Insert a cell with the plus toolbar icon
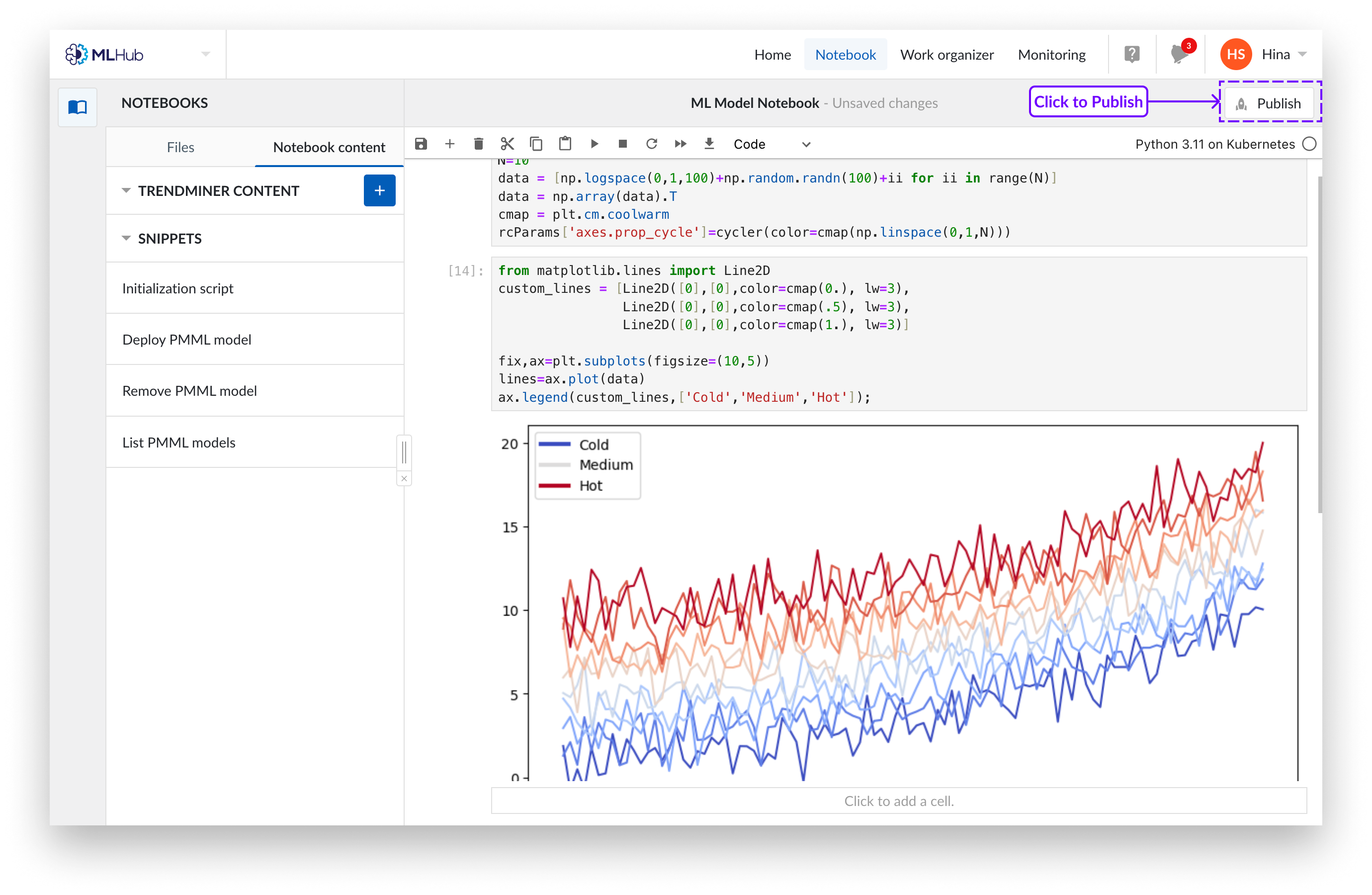Screen dimensions: 1372x895 pos(450,144)
